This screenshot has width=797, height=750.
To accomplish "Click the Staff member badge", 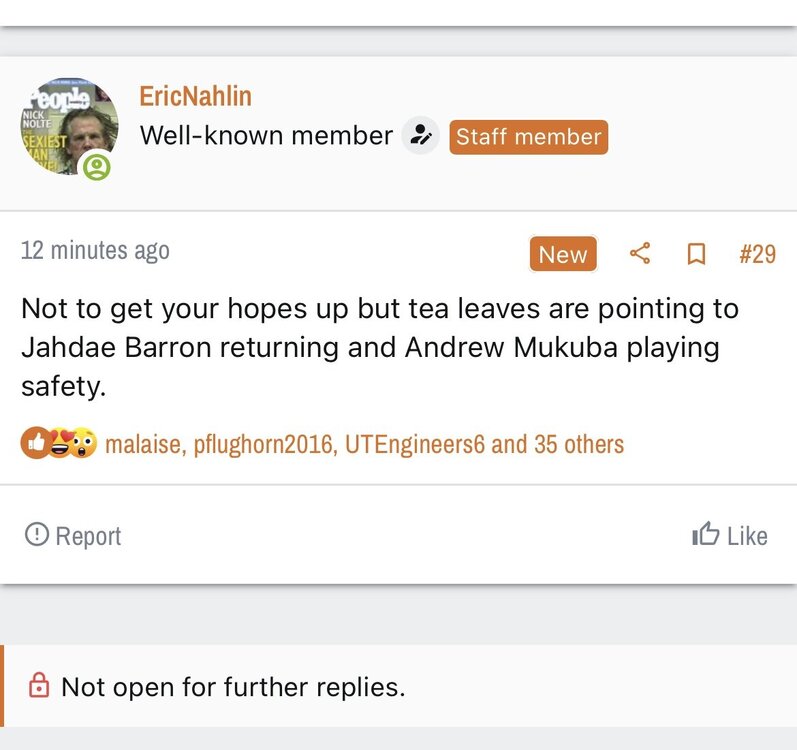I will pyautogui.click(x=528, y=137).
